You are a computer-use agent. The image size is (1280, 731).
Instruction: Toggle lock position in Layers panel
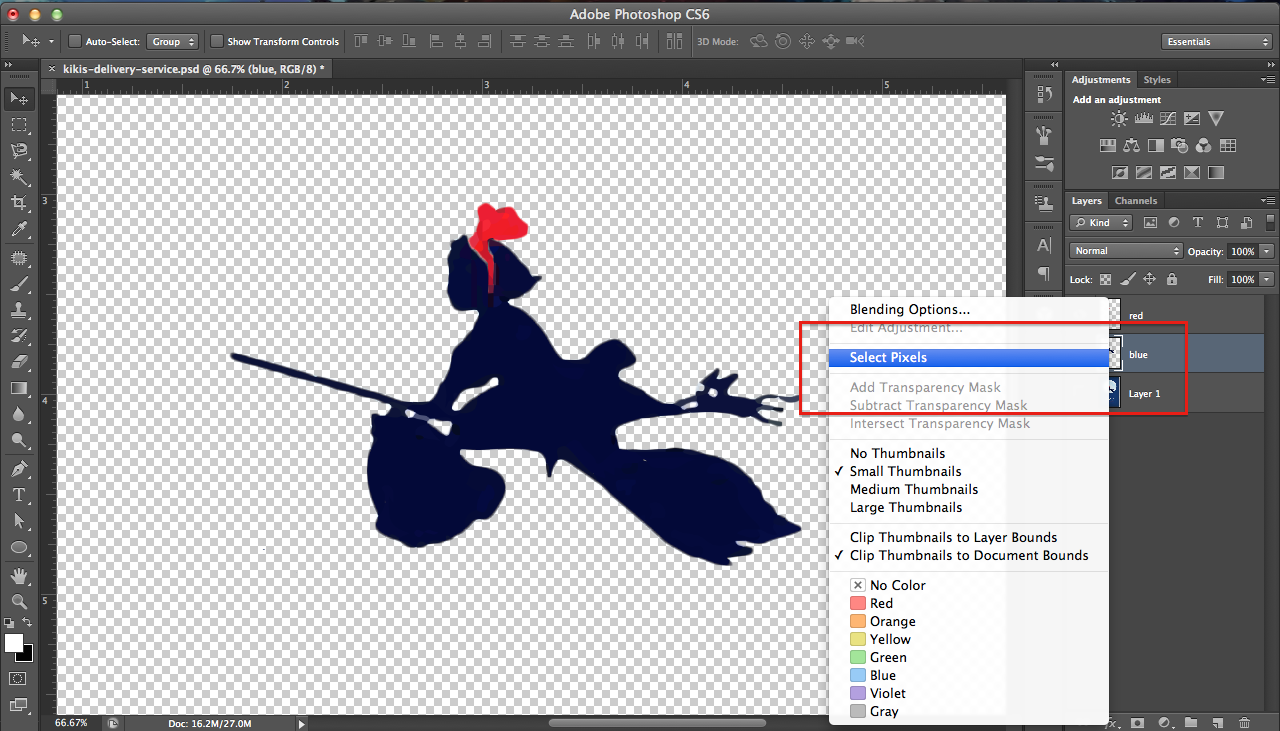pyautogui.click(x=1150, y=280)
